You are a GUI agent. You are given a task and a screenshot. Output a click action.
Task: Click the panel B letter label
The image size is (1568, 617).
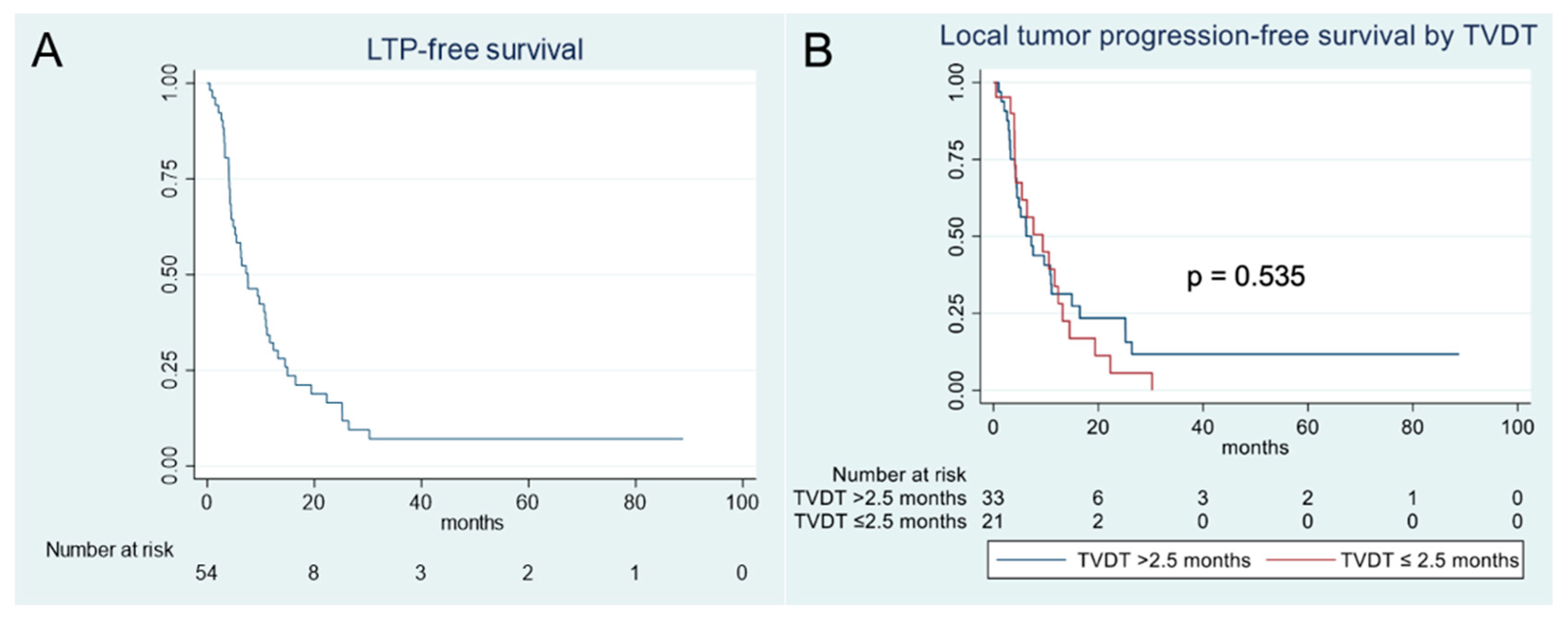click(817, 51)
